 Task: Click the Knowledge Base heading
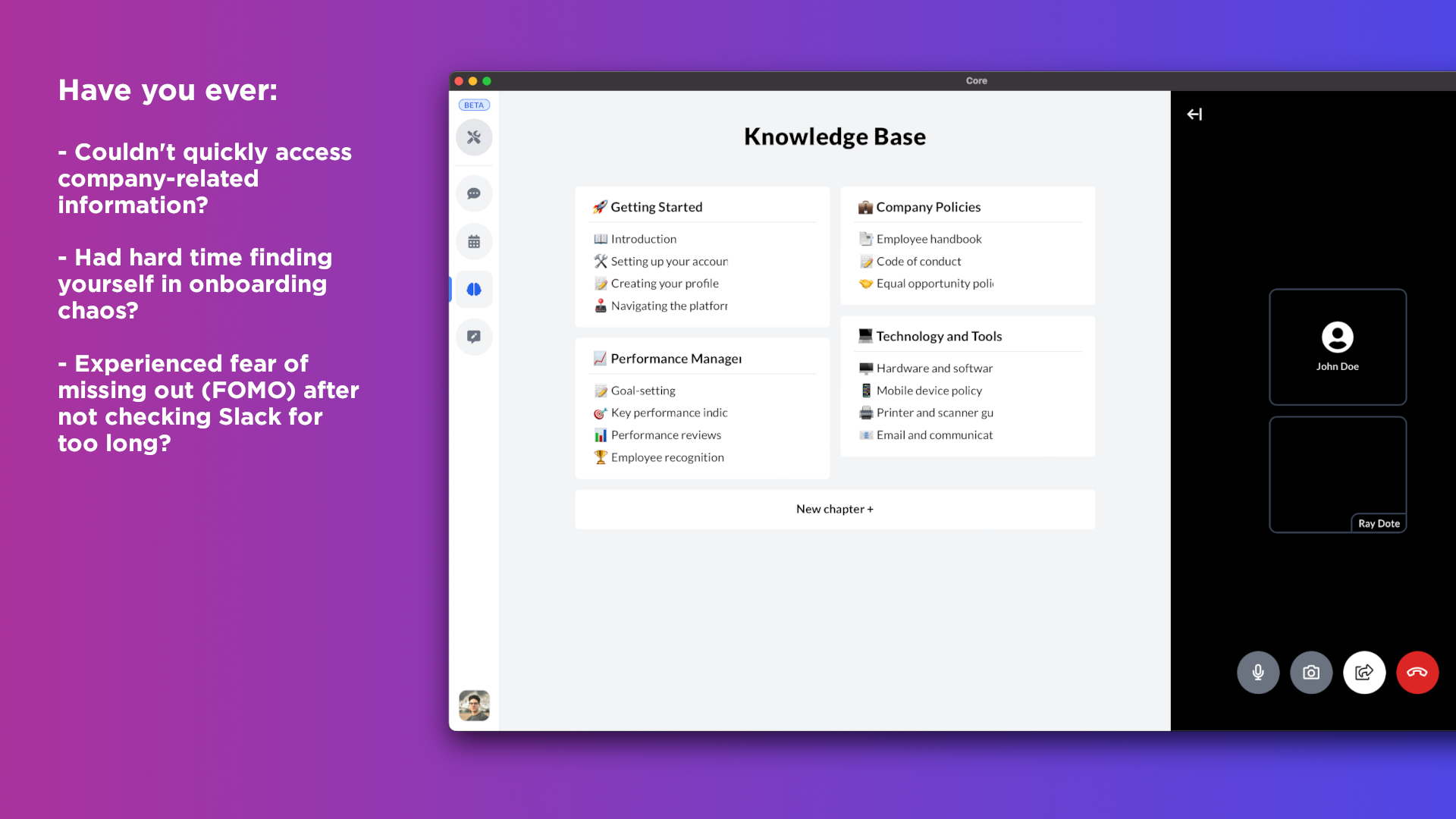(835, 136)
